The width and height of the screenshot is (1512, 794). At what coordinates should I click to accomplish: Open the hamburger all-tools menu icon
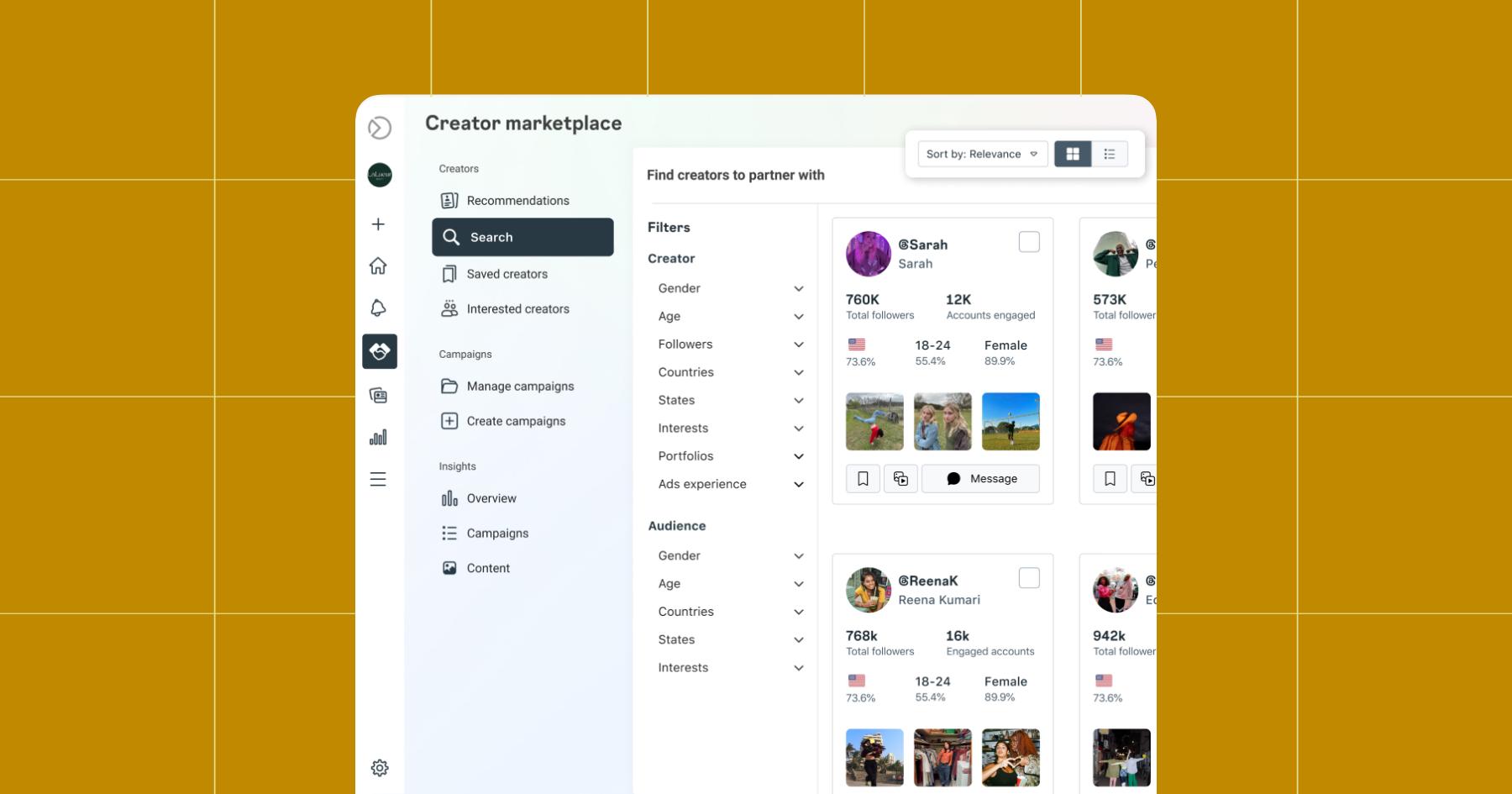379,479
